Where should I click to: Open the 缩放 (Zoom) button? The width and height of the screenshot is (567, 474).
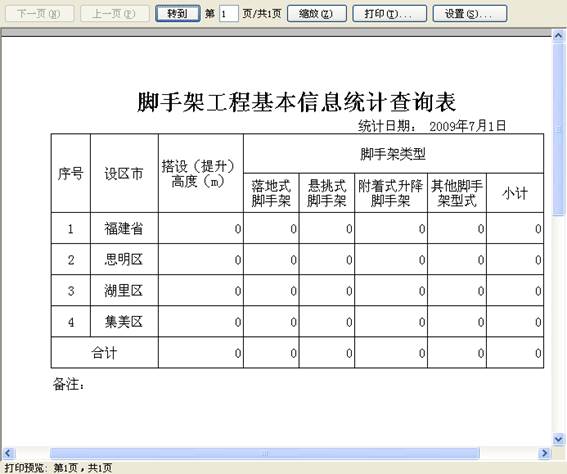[x=317, y=14]
